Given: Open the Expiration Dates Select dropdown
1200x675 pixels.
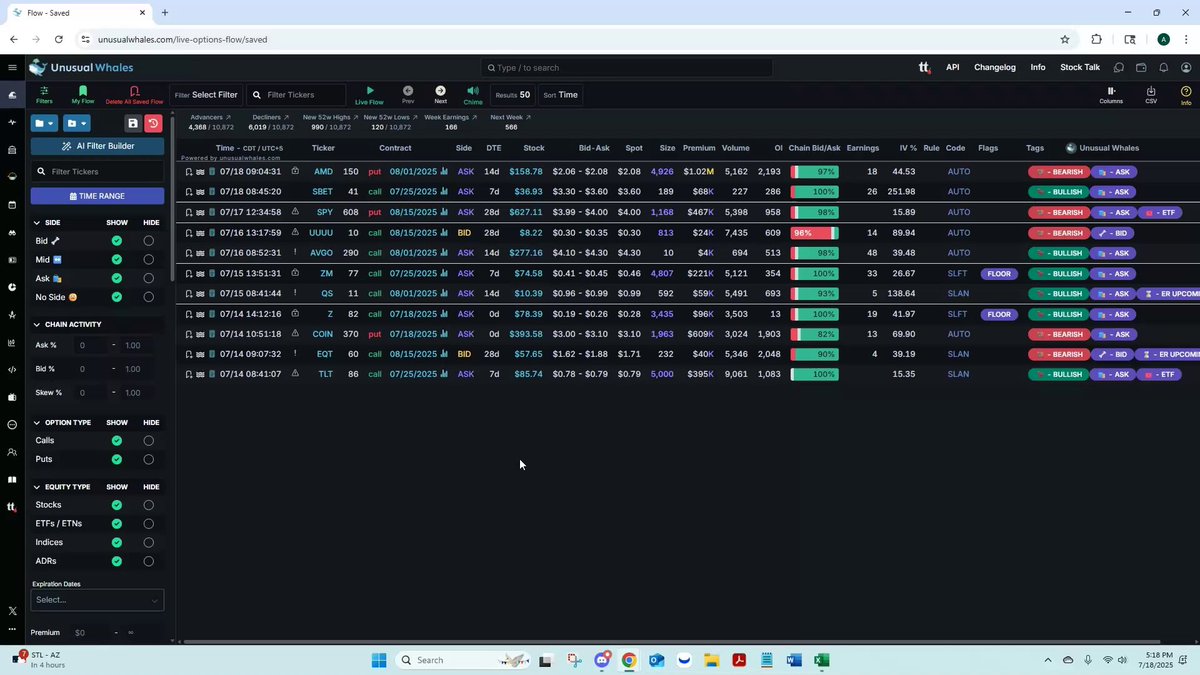Looking at the screenshot, I should tap(97, 600).
